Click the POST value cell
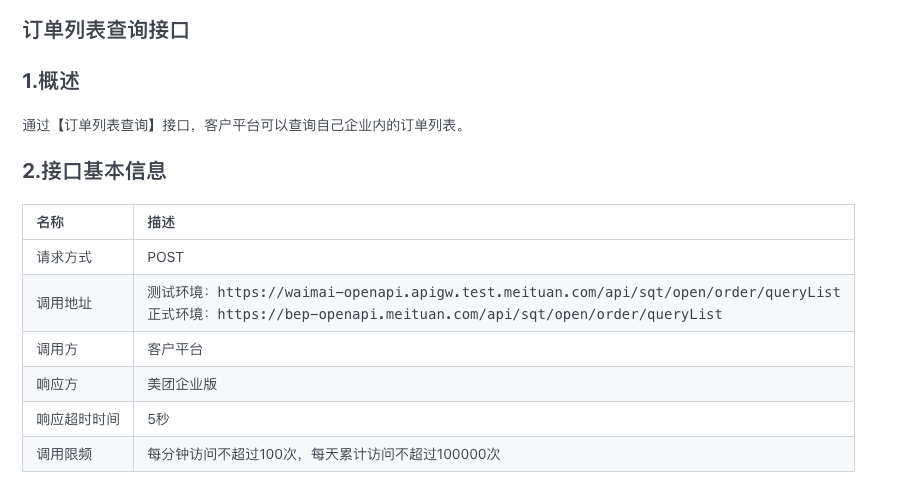The image size is (906, 484). pos(165,257)
